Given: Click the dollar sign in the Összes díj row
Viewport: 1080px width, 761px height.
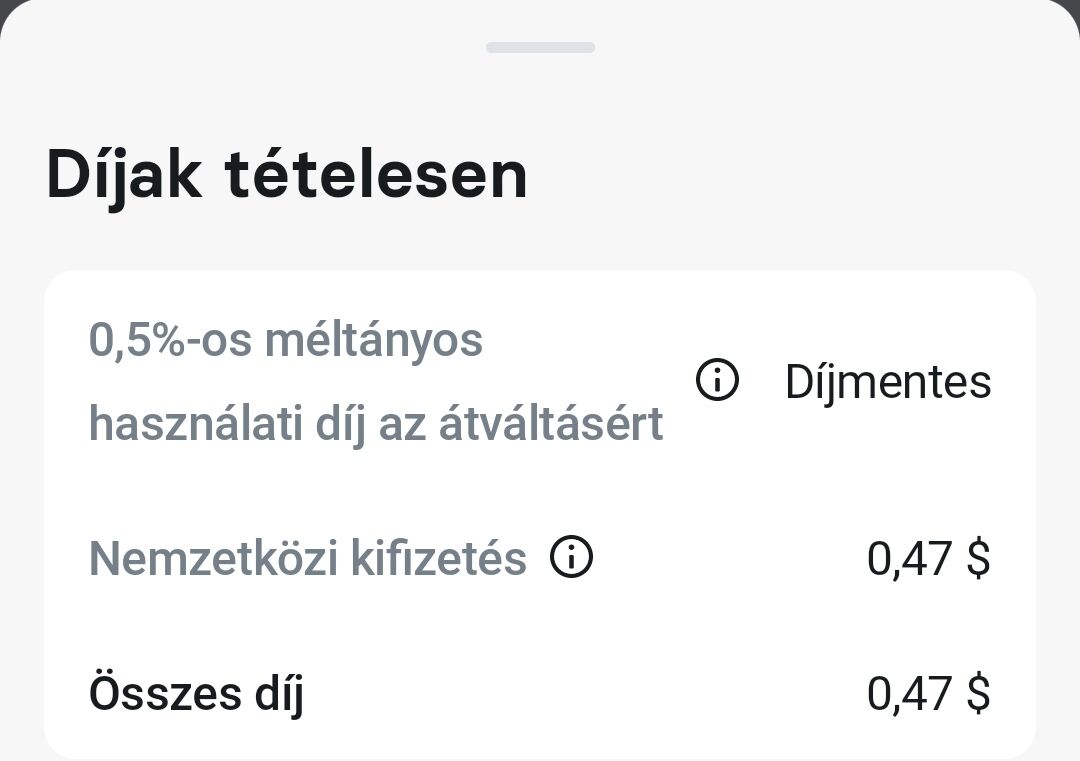Looking at the screenshot, I should click(x=978, y=694).
